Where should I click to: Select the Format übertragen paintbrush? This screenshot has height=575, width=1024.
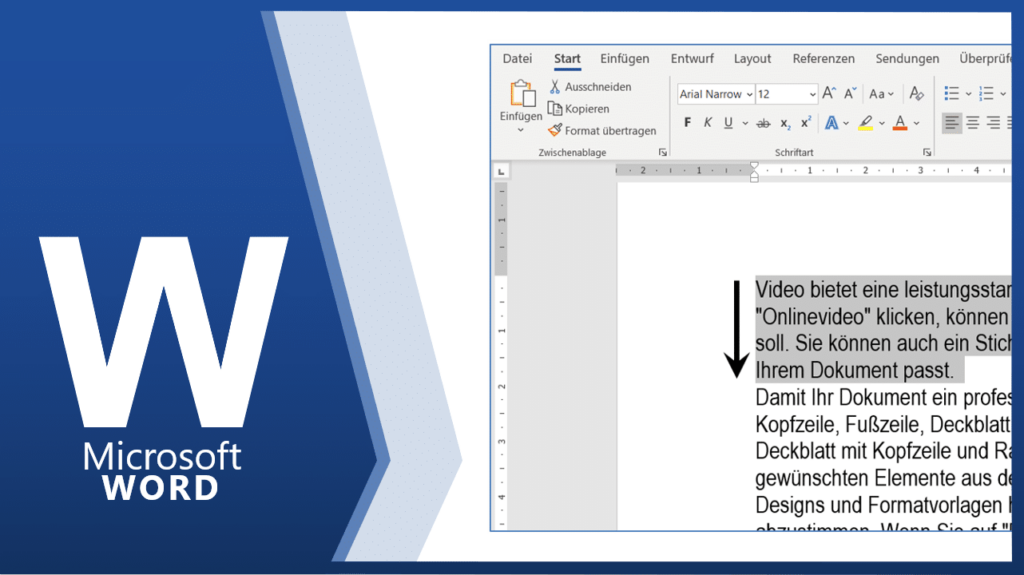555,130
